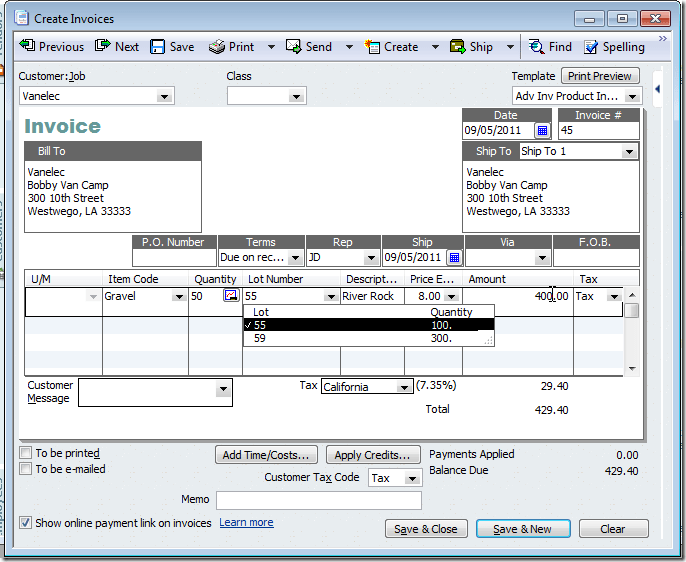Select lot 55 in the list

pyautogui.click(x=369, y=325)
